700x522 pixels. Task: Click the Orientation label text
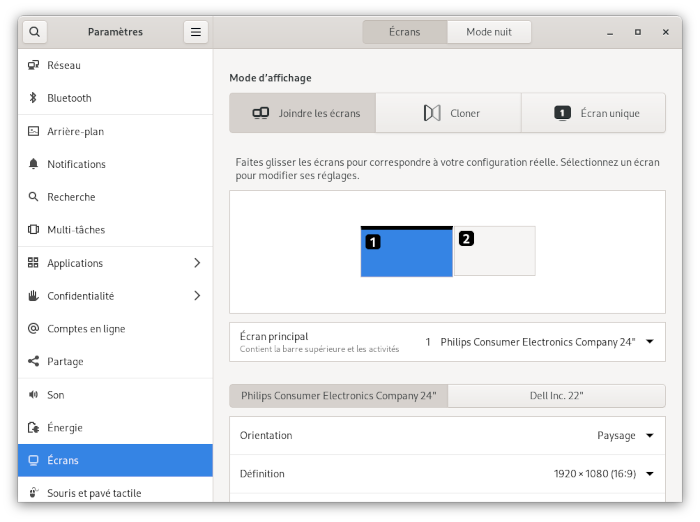(266, 435)
